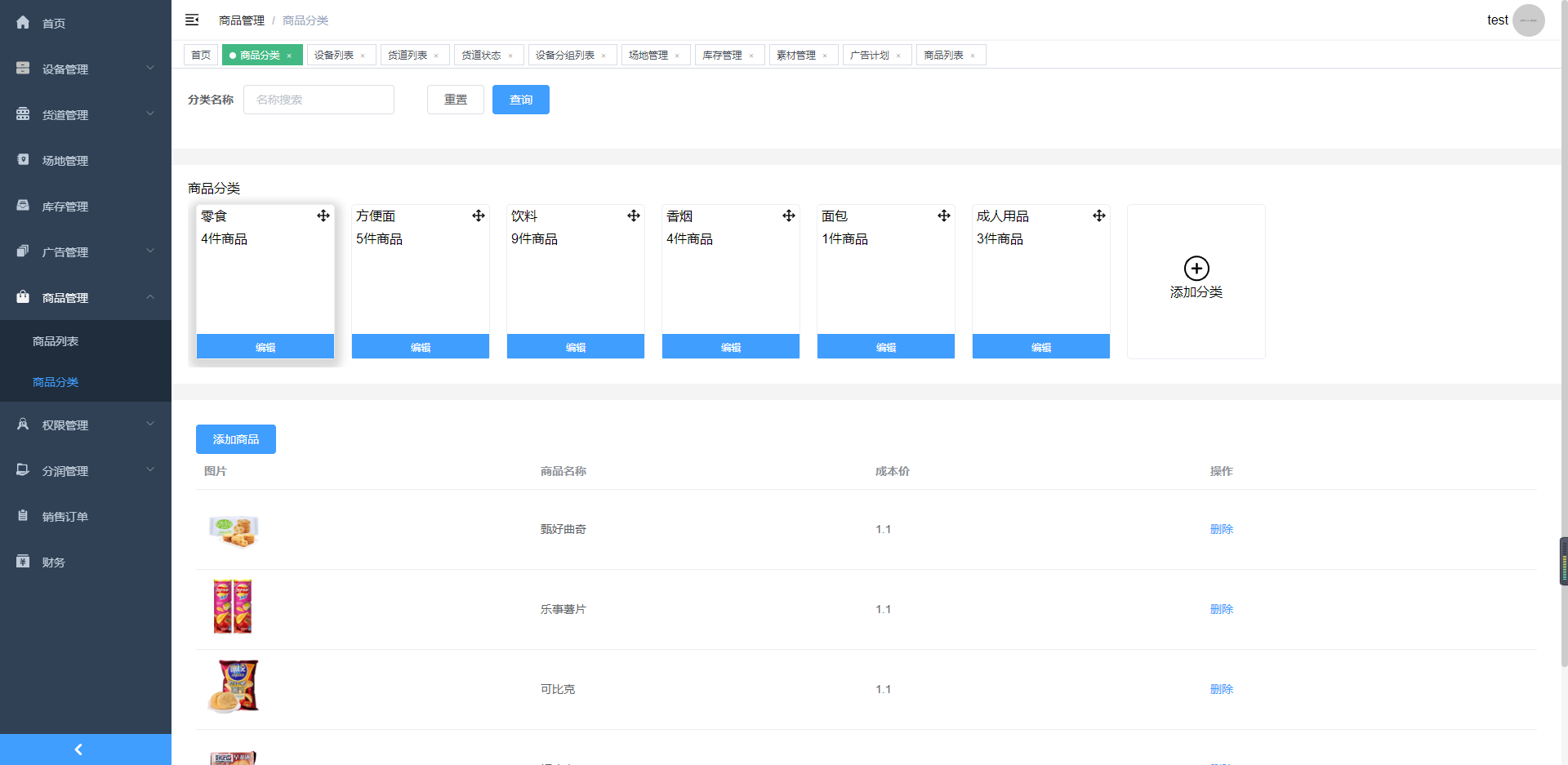Open the user avatar at top right
Screen dimensions: 1568x765
coord(1528,20)
